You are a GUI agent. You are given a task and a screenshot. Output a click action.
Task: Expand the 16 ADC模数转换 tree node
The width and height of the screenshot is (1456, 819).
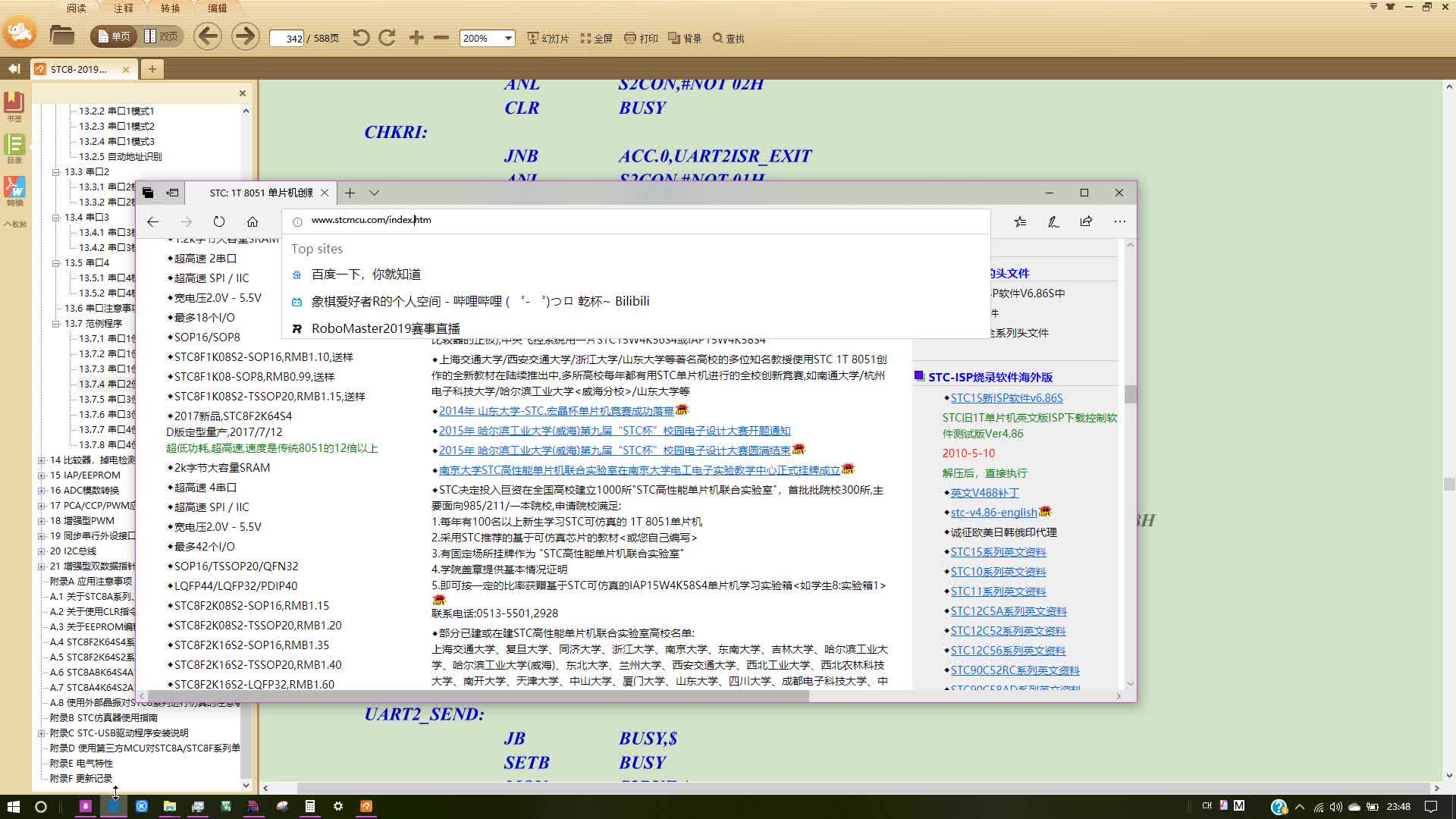[x=42, y=491]
